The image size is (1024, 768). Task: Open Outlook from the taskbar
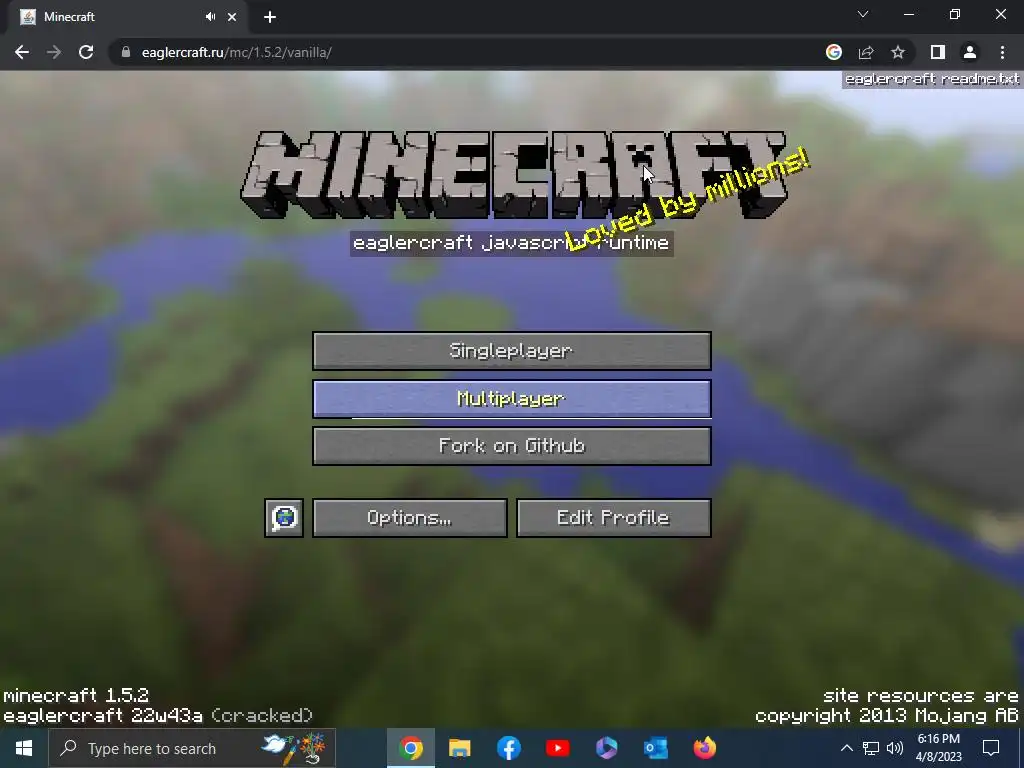(x=656, y=748)
